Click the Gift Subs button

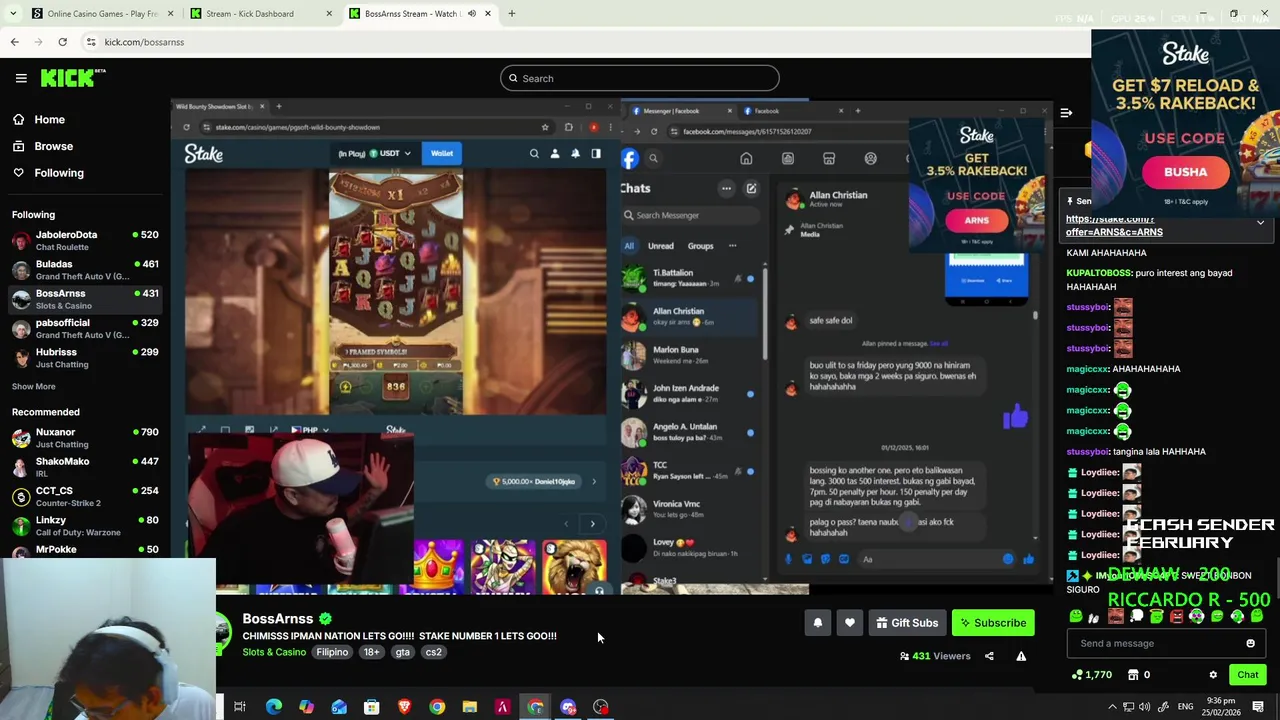click(x=907, y=623)
